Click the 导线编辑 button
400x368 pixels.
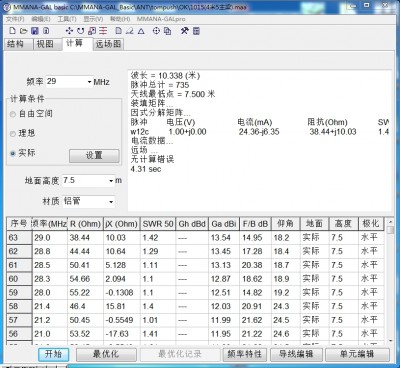[x=296, y=354]
